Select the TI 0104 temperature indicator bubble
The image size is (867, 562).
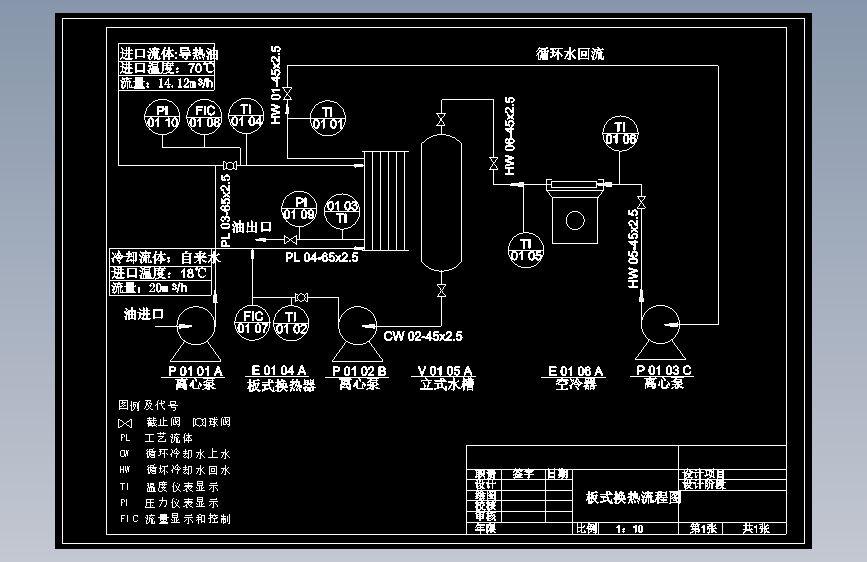[x=246, y=116]
